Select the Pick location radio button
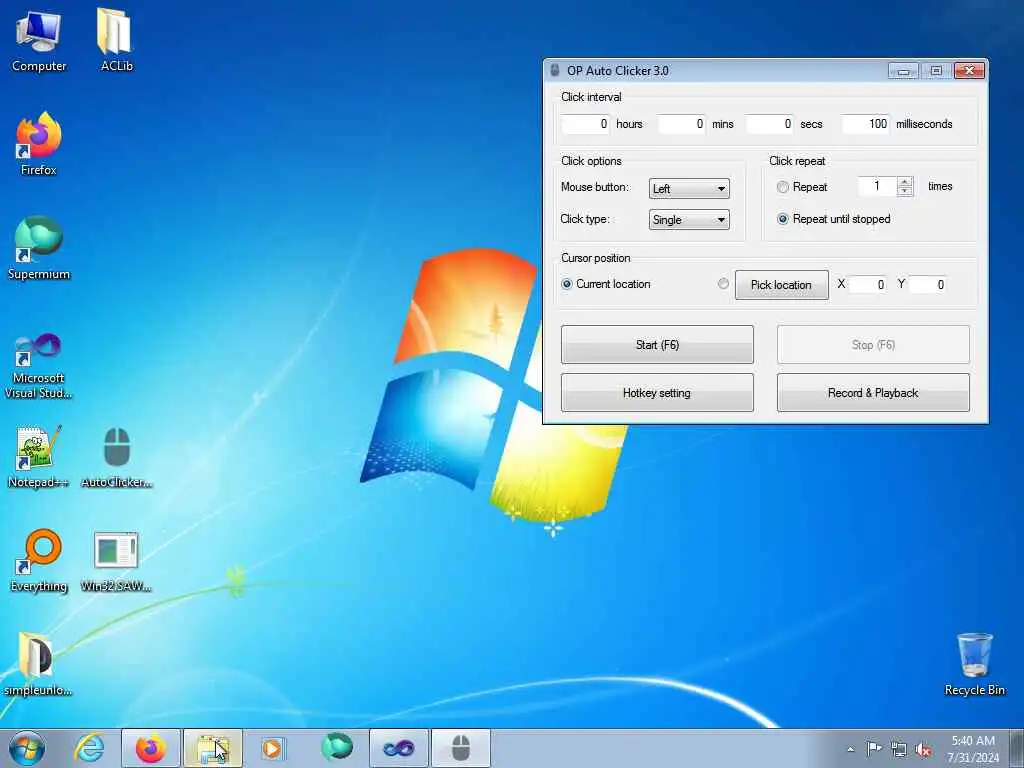This screenshot has width=1024, height=768. pyautogui.click(x=723, y=283)
